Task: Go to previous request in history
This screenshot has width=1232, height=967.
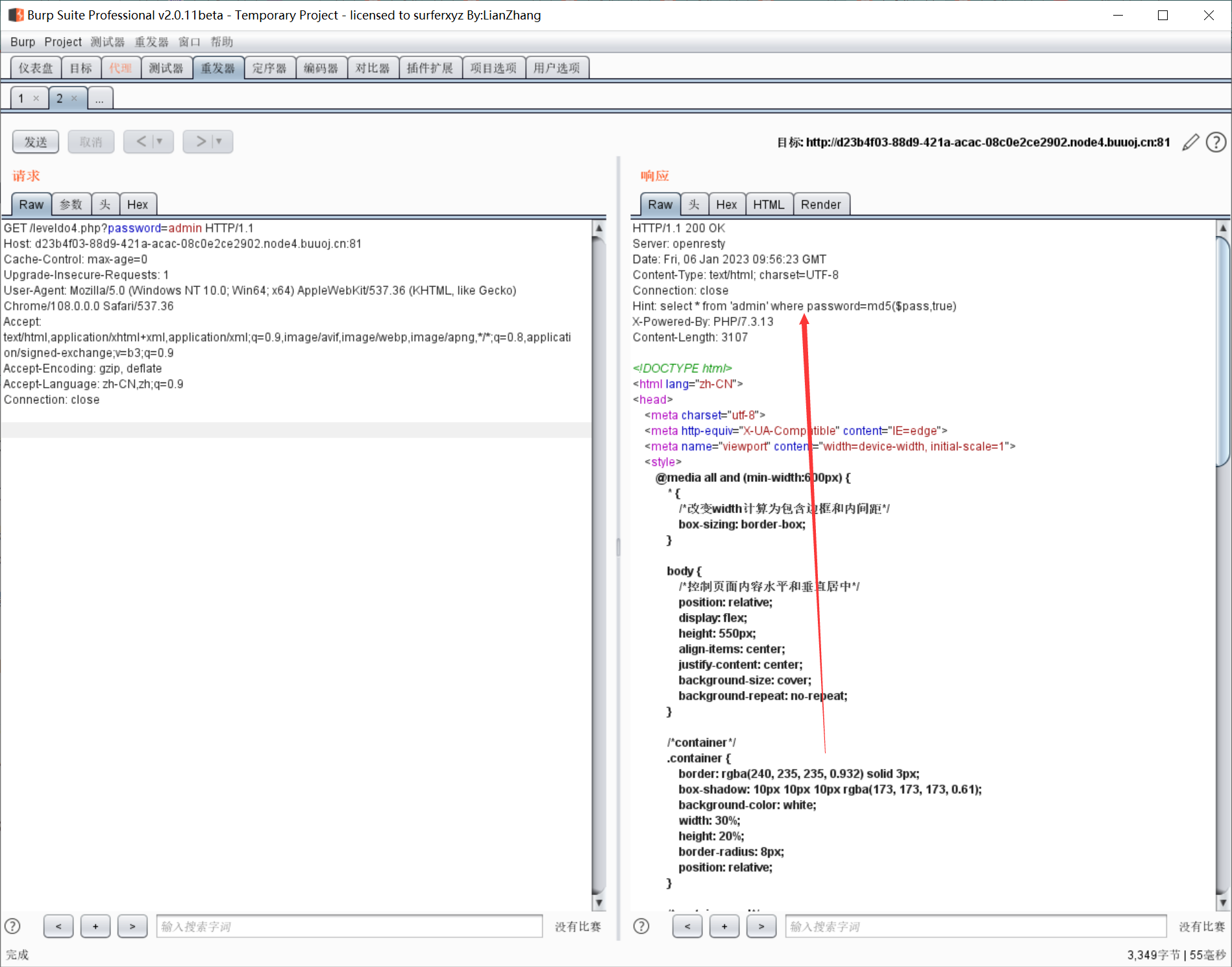Action: (141, 142)
